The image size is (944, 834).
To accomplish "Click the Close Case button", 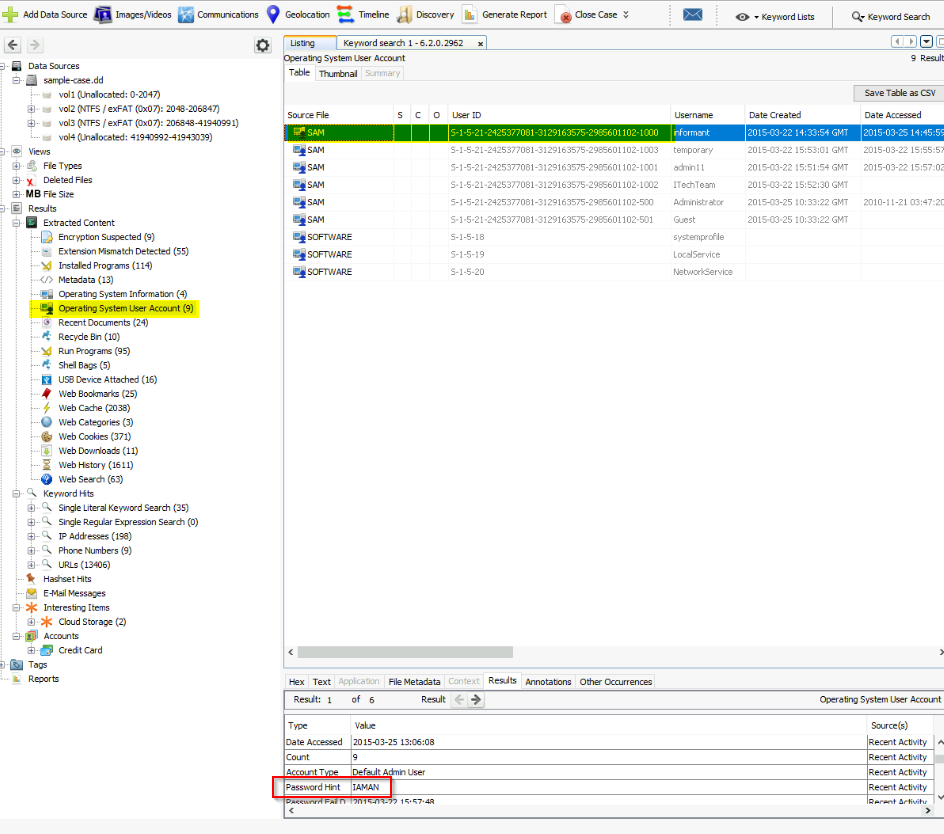I will click(587, 14).
